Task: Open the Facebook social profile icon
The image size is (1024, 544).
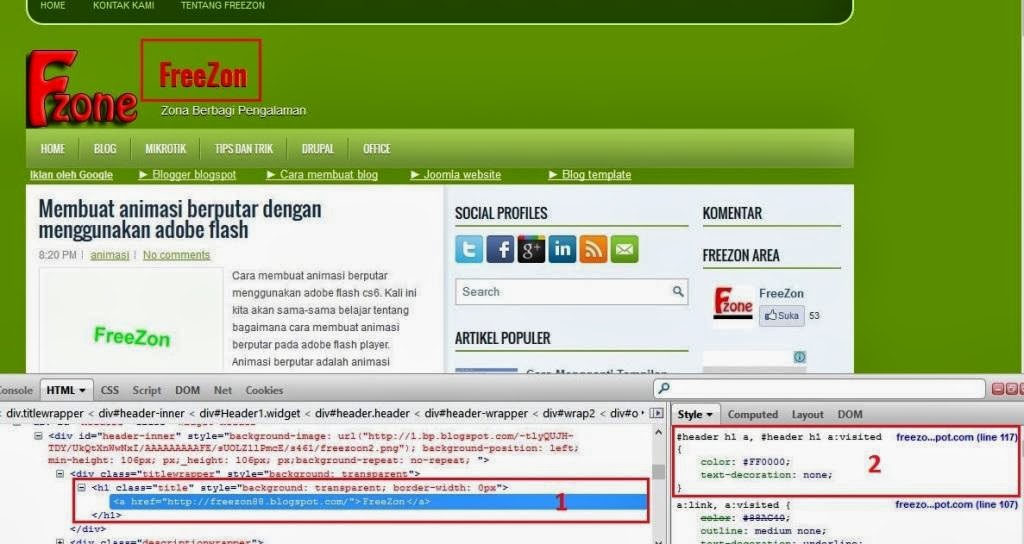Action: 500,249
